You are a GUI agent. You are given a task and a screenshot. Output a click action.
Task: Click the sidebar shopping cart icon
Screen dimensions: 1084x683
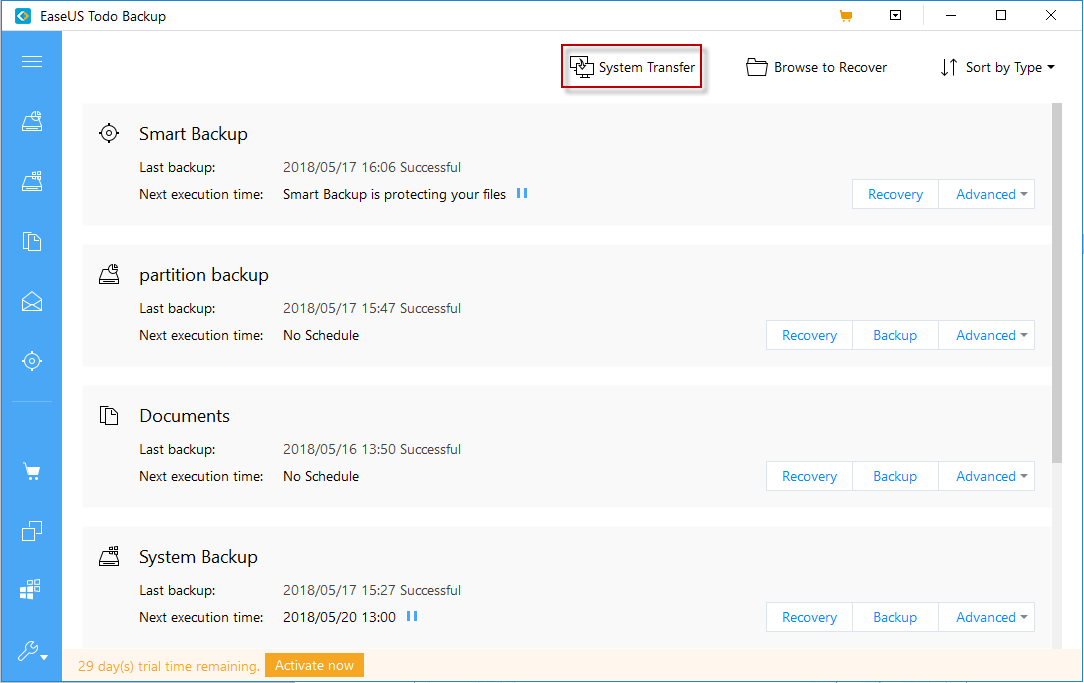pos(32,472)
